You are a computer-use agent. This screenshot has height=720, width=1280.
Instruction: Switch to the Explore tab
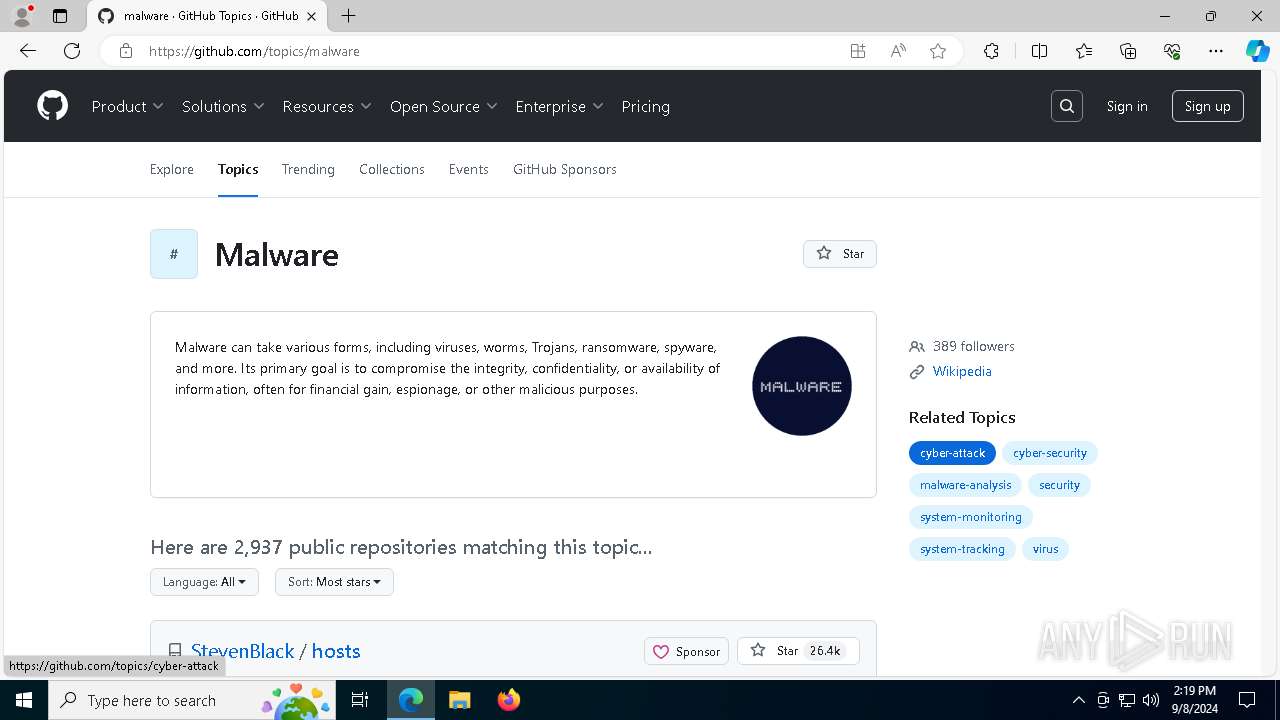point(172,169)
